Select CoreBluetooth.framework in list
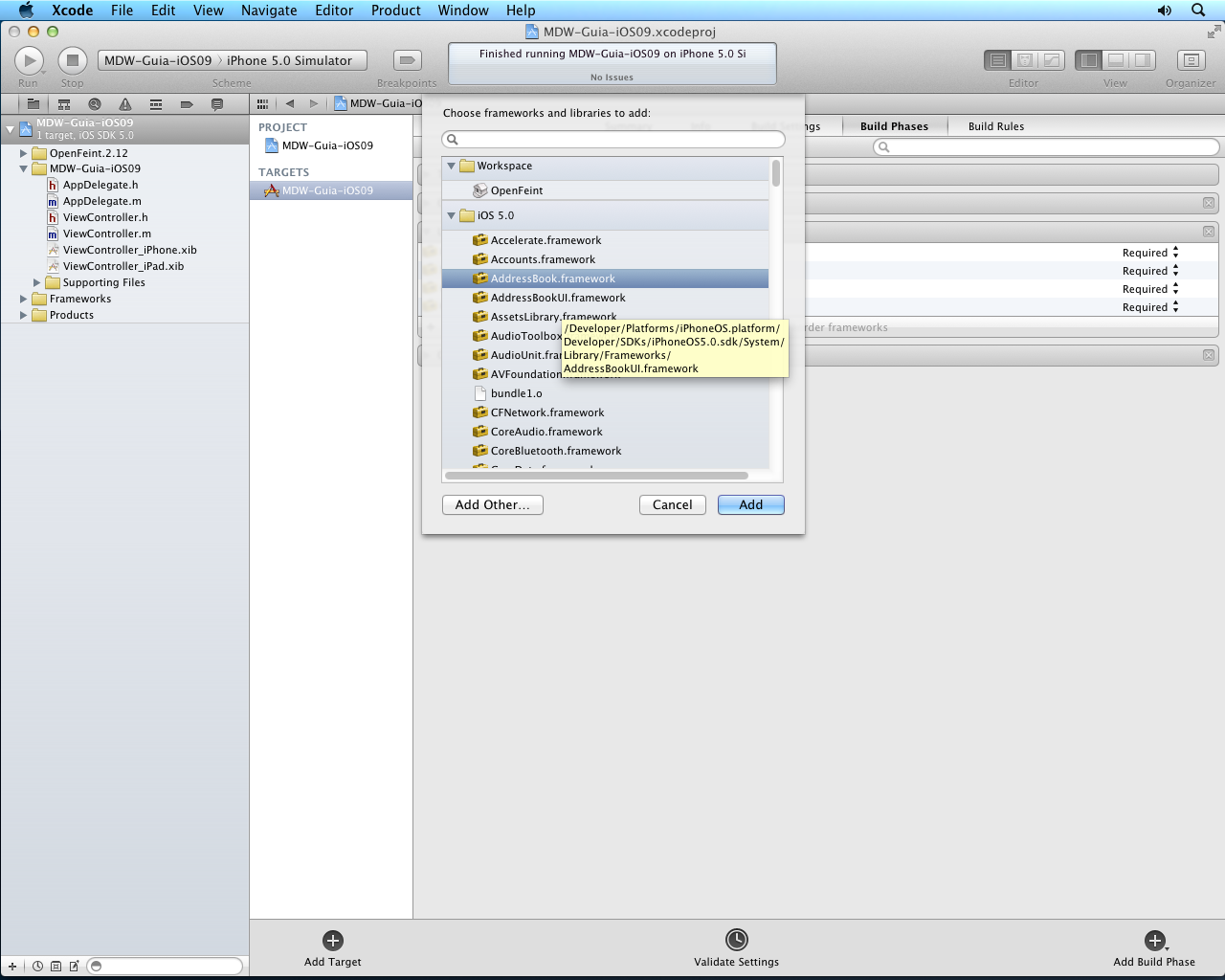The width and height of the screenshot is (1225, 980). [605, 451]
